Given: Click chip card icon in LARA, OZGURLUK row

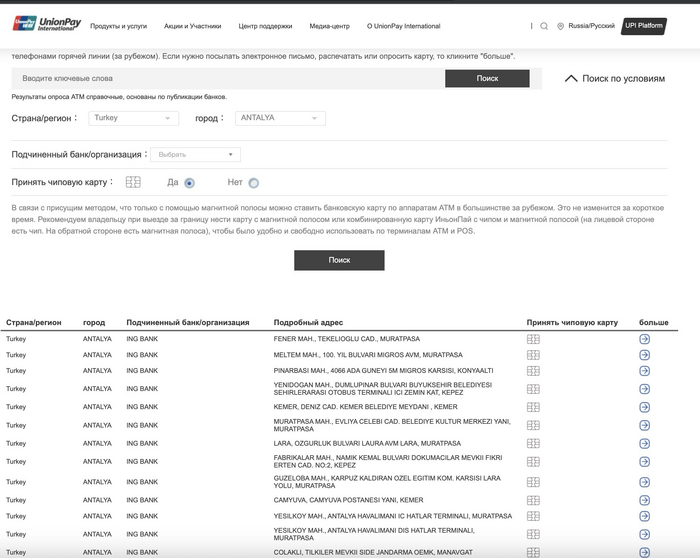Looking at the screenshot, I should coord(533,444).
